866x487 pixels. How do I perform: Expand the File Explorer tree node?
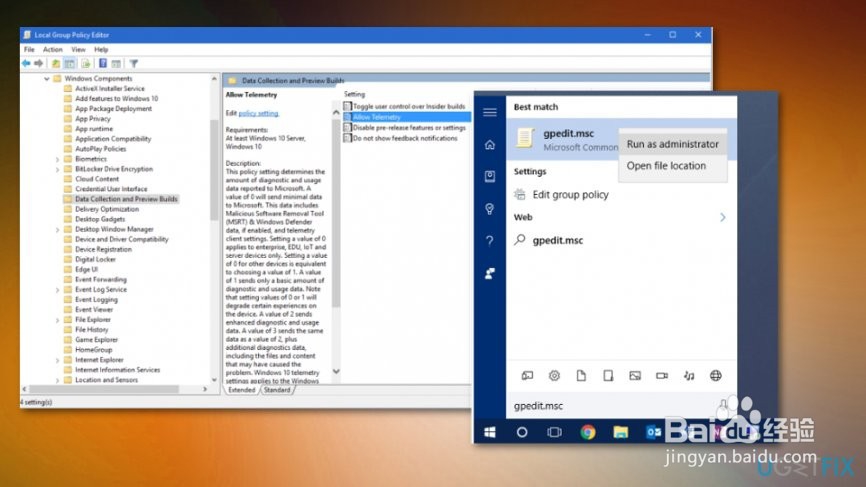coord(57,320)
